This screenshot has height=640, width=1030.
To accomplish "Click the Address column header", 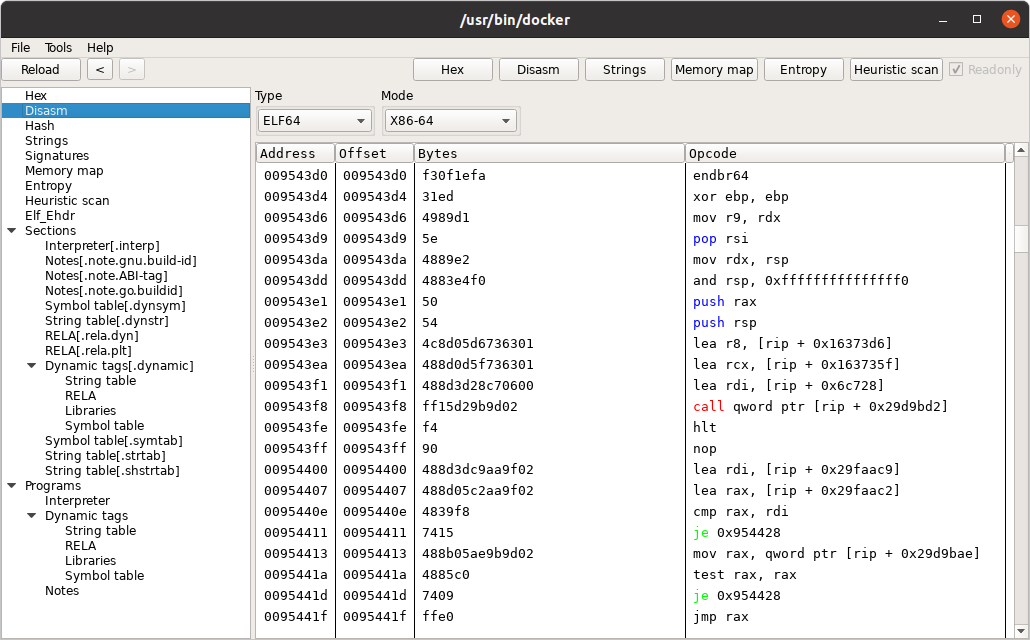I will pyautogui.click(x=296, y=153).
